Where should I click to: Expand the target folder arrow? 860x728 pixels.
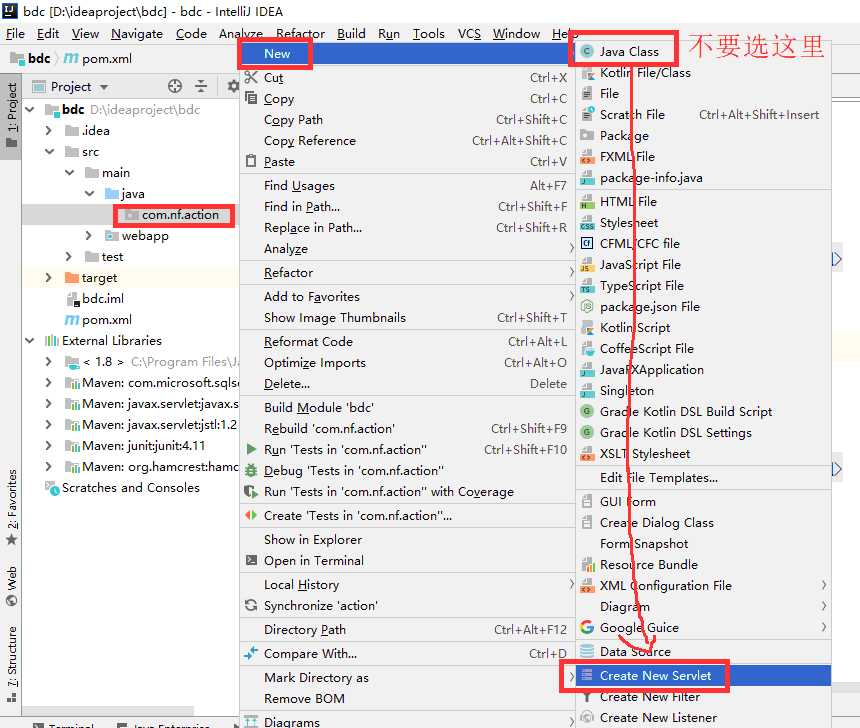click(x=48, y=277)
